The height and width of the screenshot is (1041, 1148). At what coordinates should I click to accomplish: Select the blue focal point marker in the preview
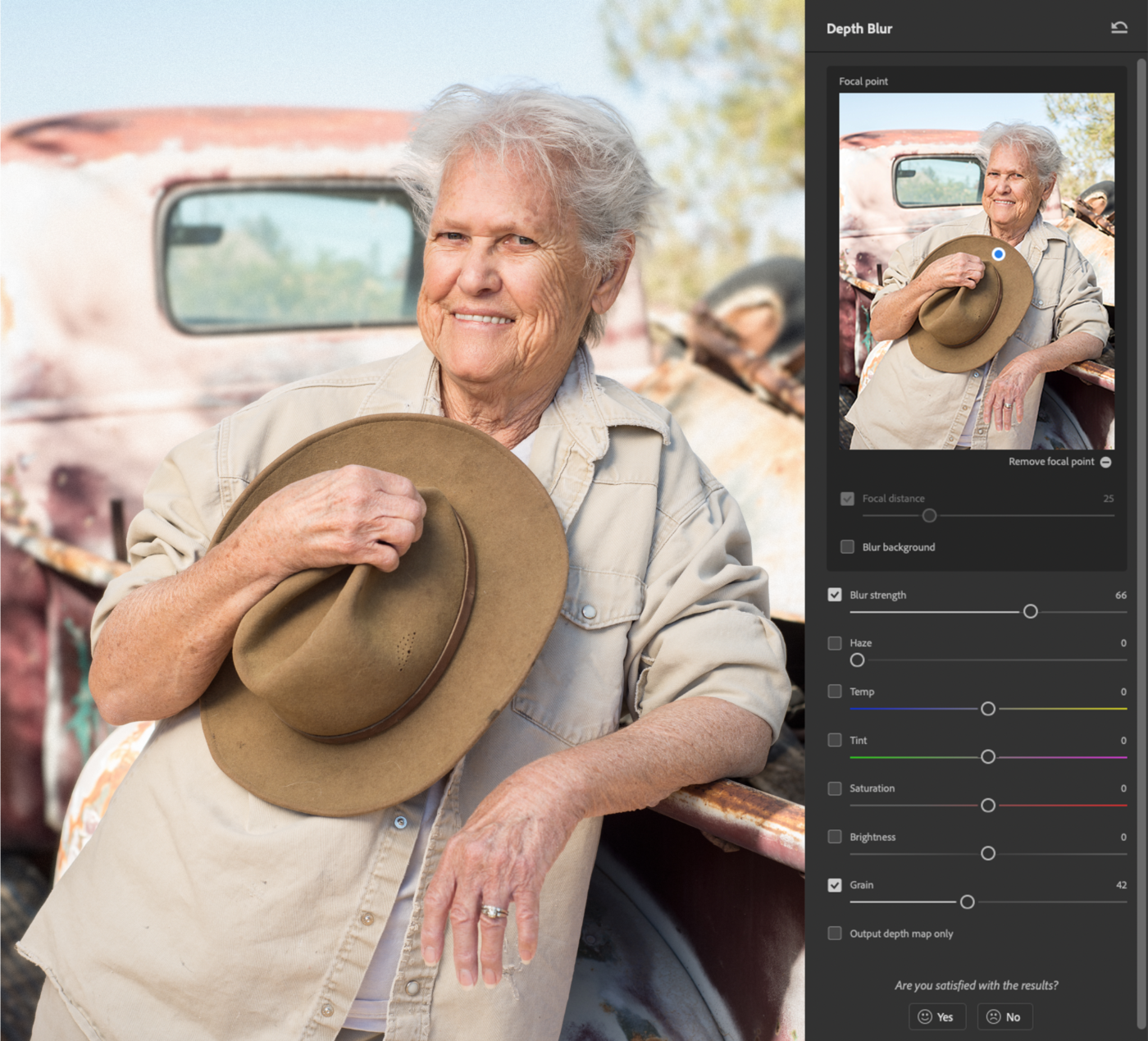pyautogui.click(x=998, y=255)
